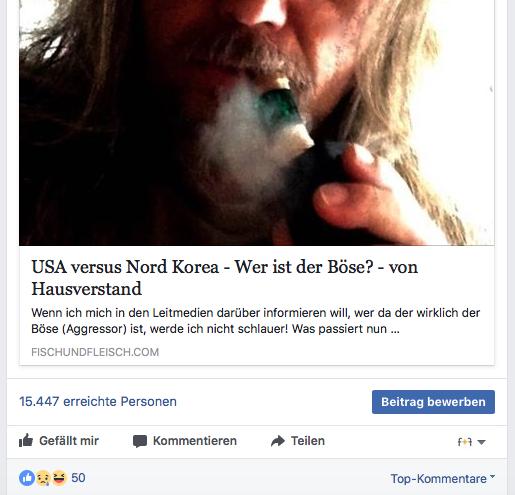View the 50 reactions count
515x495 pixels.
coord(78,478)
